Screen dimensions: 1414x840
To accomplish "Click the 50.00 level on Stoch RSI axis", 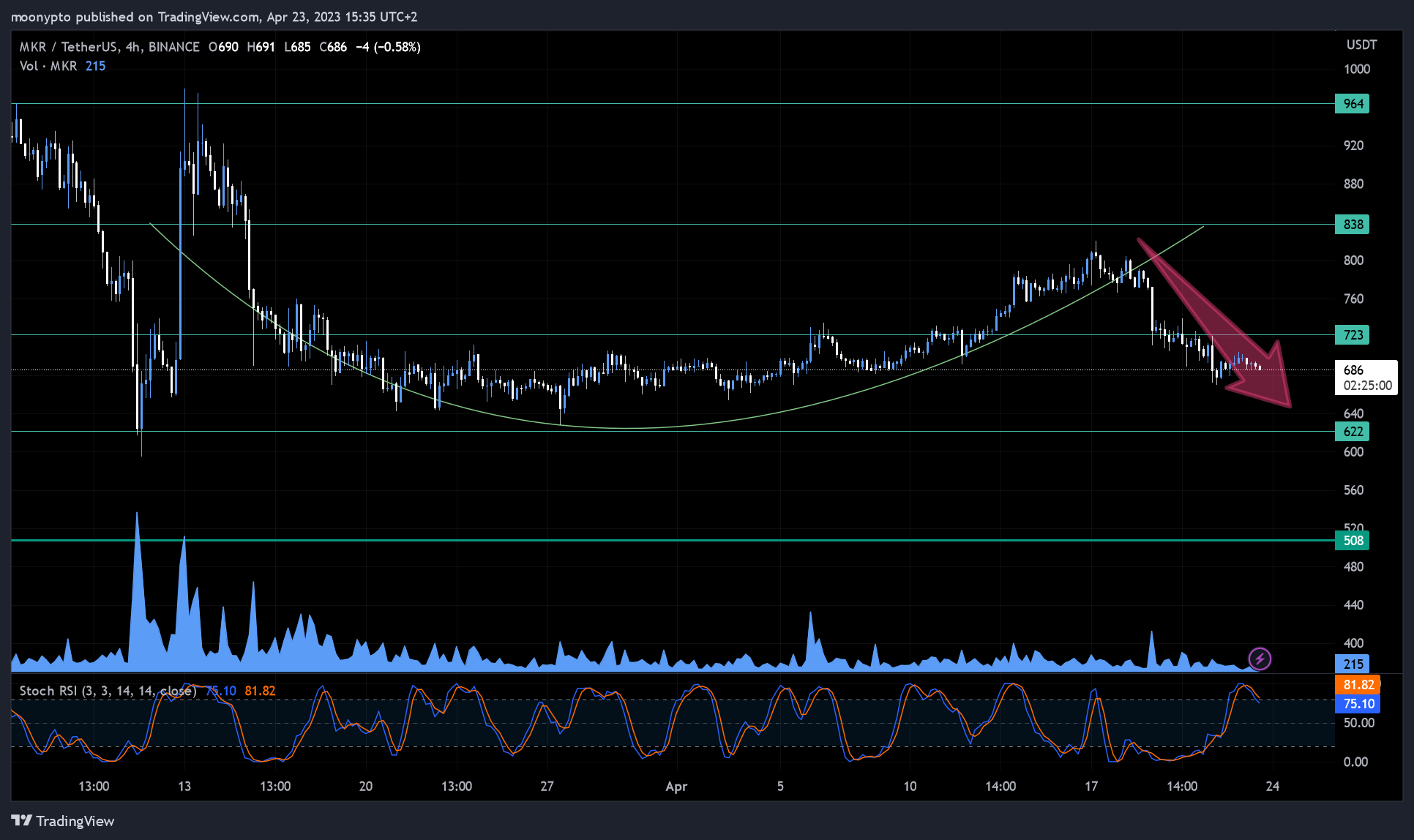I will (x=1359, y=723).
